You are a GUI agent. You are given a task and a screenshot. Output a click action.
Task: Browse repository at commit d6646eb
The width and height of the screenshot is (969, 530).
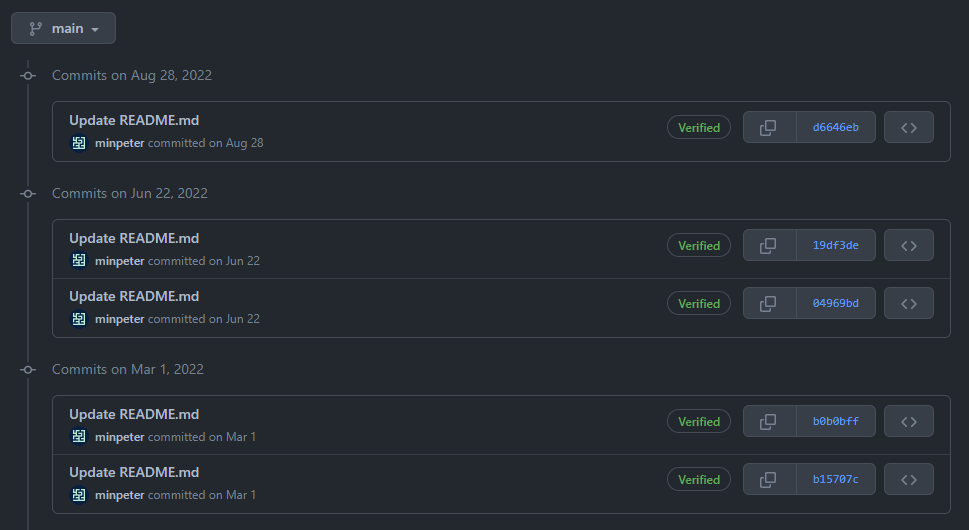908,128
